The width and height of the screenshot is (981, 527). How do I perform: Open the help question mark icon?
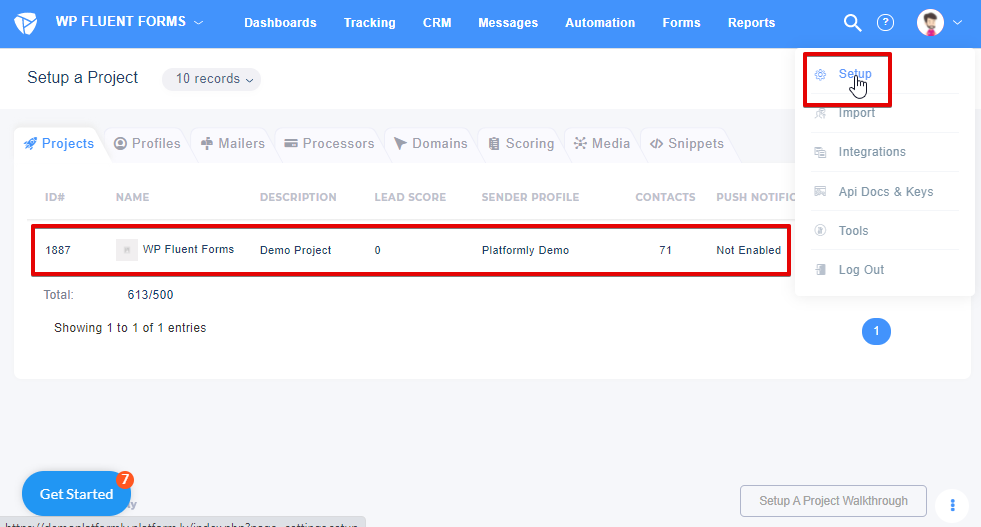click(885, 23)
